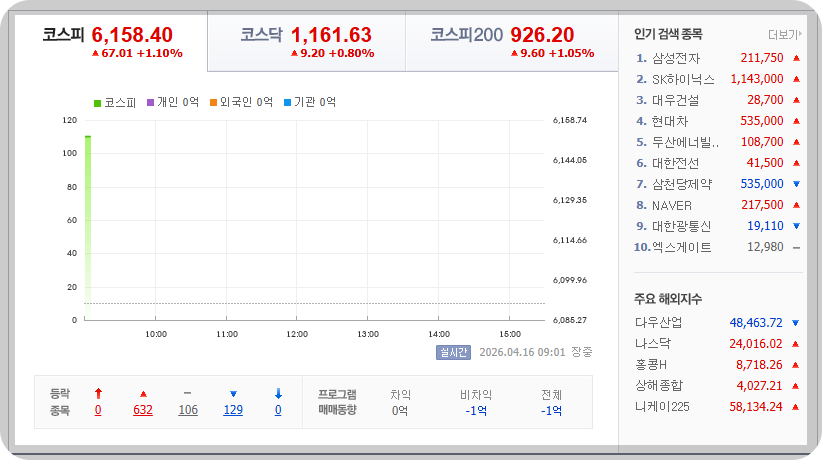Viewport: 822px width, 460px height.
Task: Click the 니케이225 value 58,134.24
Action: click(756, 406)
